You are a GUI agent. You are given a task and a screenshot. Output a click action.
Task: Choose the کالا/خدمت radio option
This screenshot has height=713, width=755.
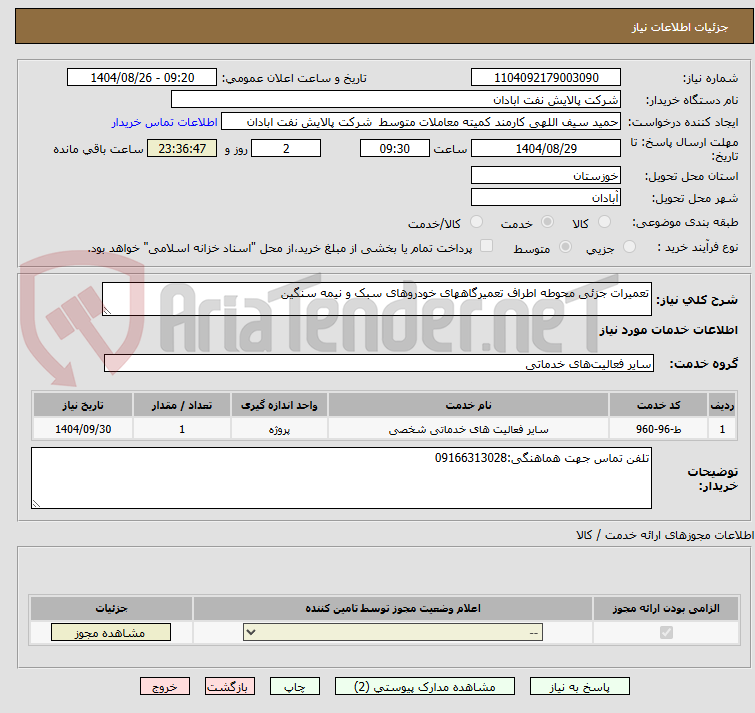point(476,222)
